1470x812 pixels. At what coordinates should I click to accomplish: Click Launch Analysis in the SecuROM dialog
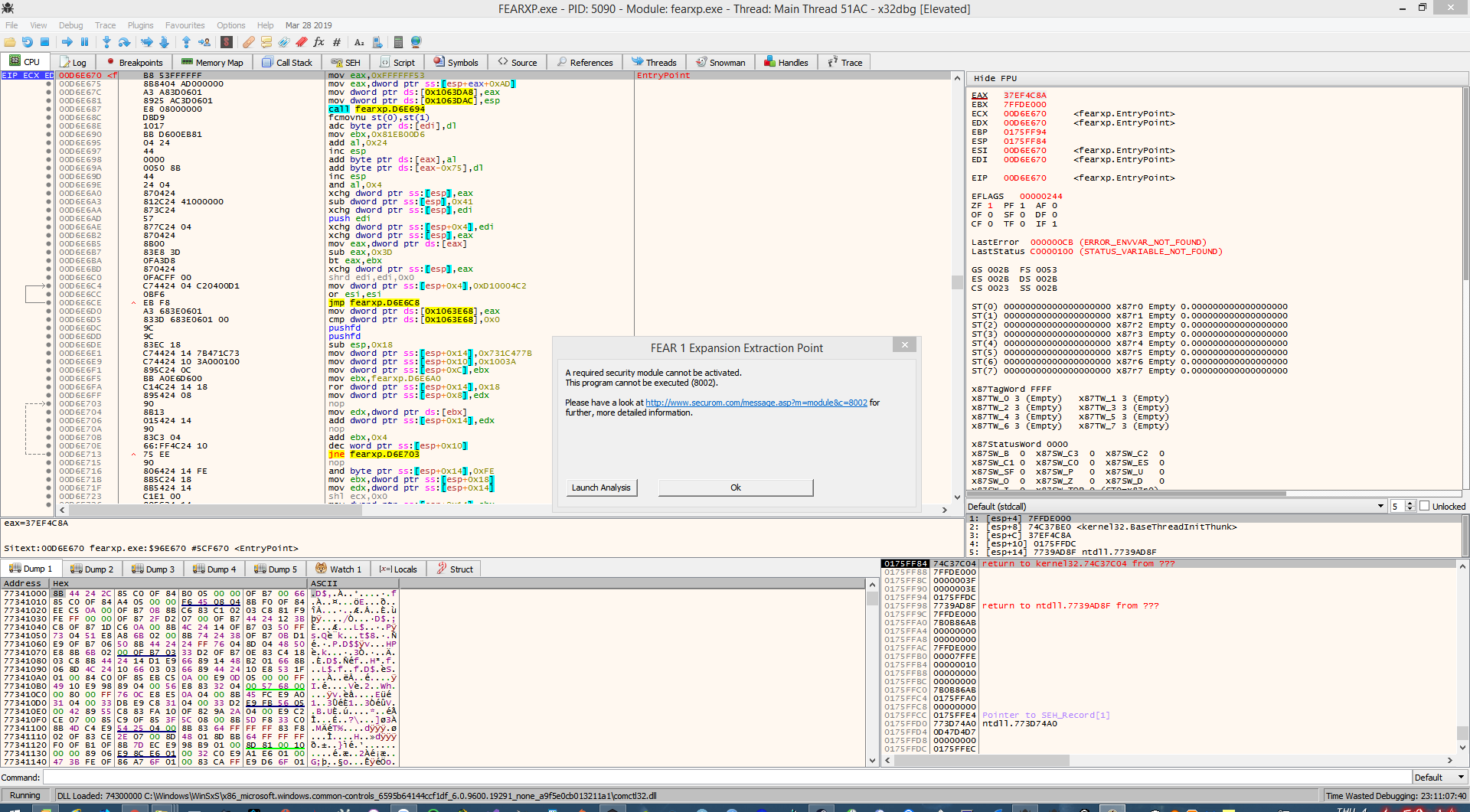coord(601,488)
